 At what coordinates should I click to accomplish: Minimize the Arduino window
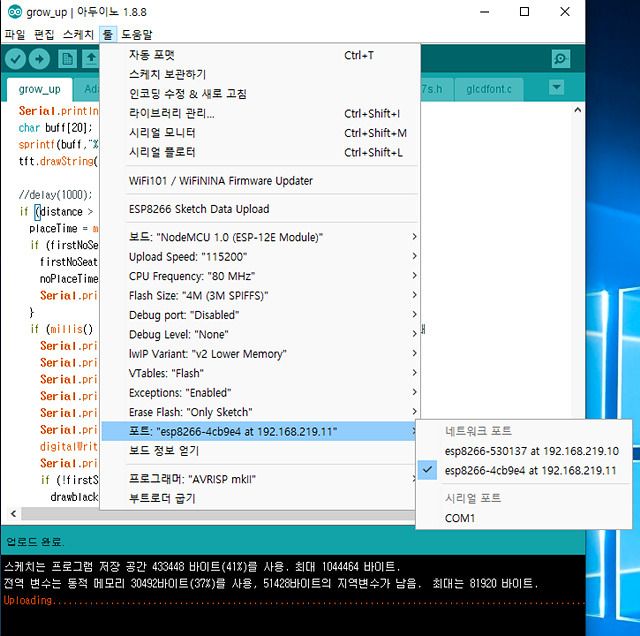pyautogui.click(x=484, y=12)
